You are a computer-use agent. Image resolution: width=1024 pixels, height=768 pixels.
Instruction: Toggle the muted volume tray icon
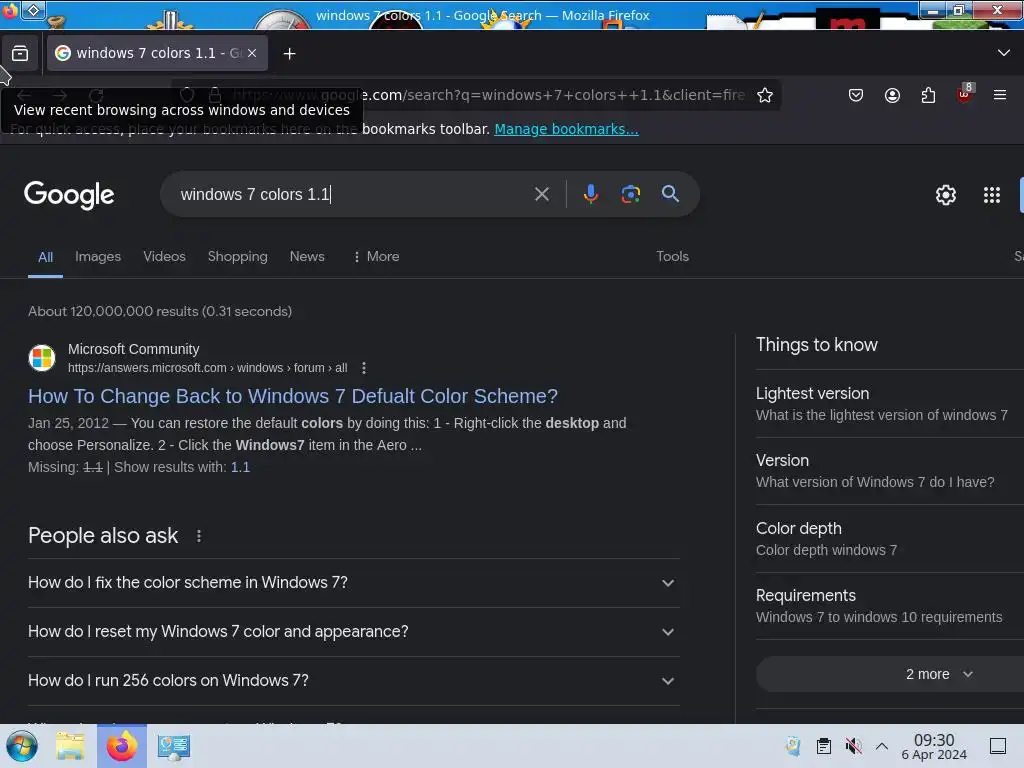coord(853,746)
